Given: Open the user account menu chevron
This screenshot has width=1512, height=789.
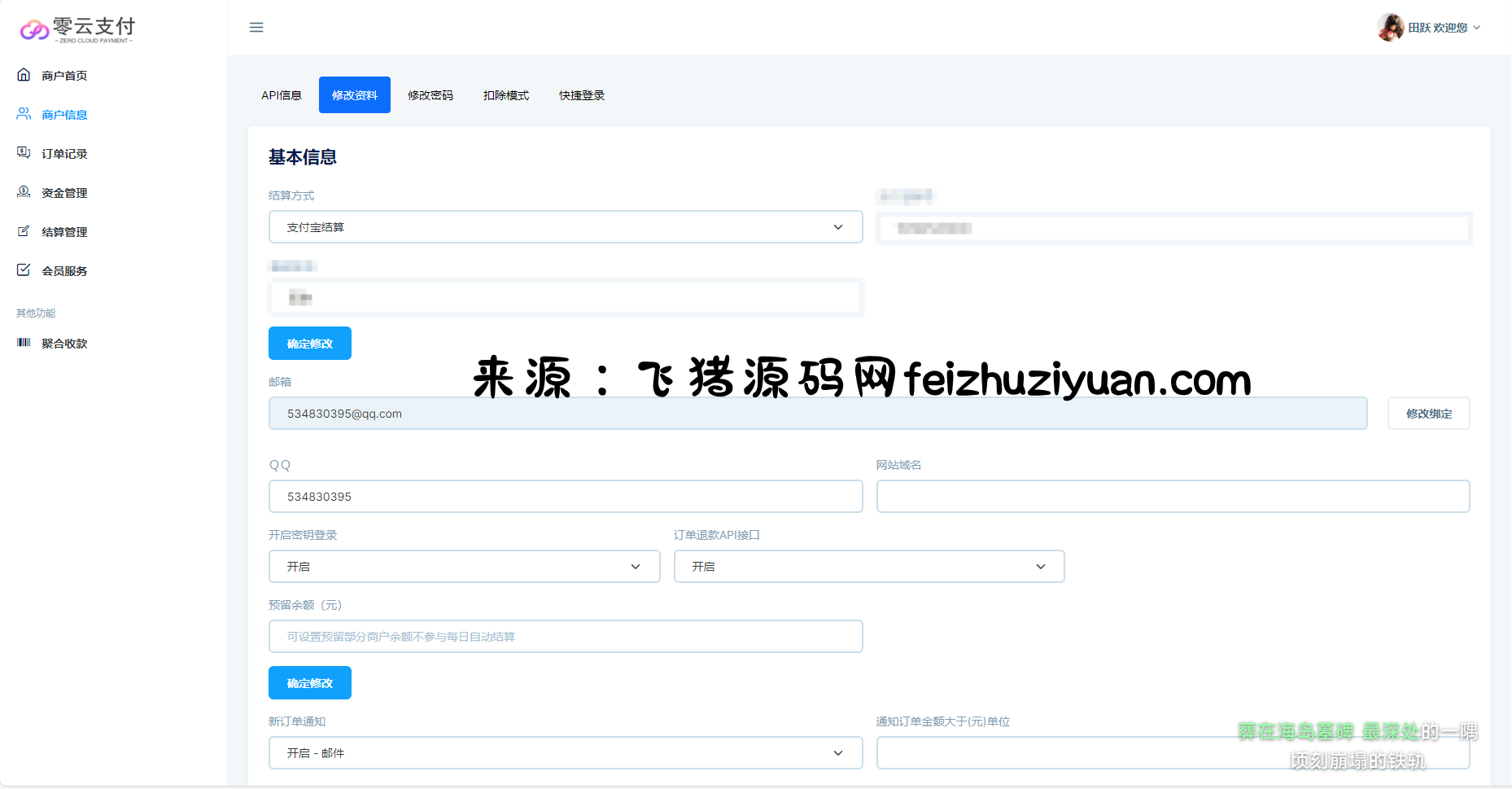Looking at the screenshot, I should pos(1477,28).
